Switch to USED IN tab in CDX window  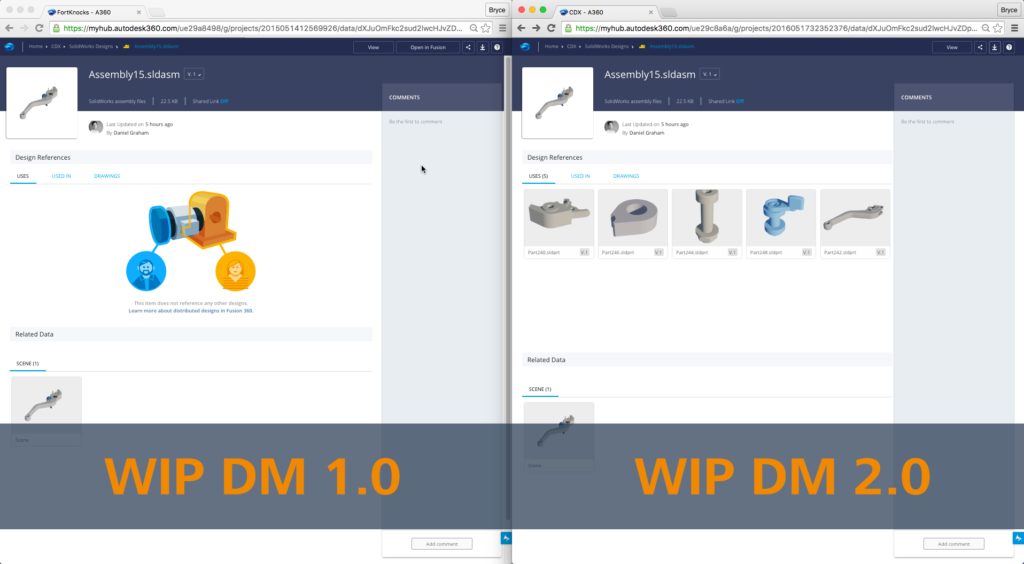(581, 176)
